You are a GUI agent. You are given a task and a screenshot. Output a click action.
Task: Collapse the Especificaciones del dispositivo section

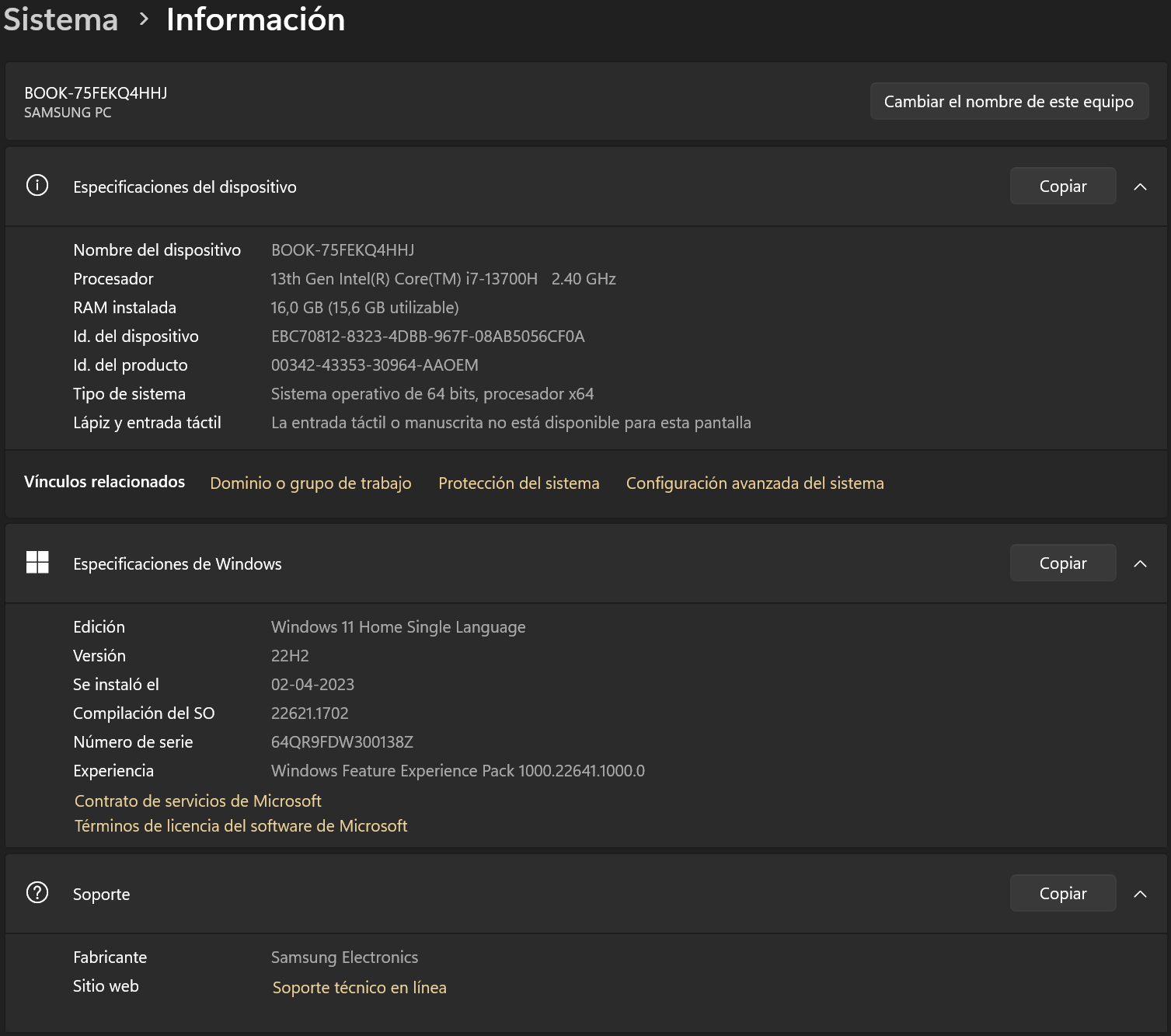tap(1140, 187)
